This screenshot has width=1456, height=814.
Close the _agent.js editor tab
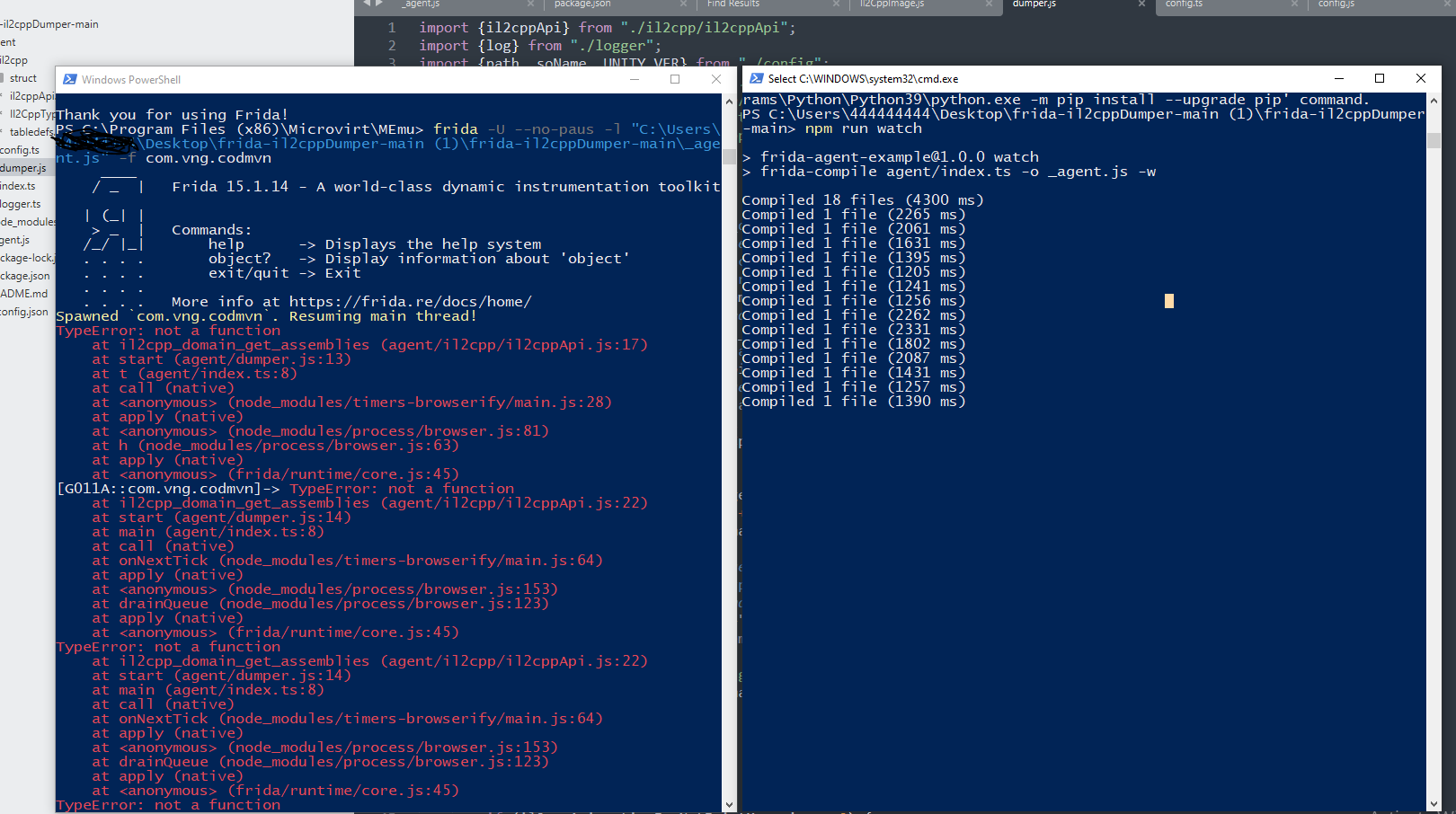pos(530,4)
